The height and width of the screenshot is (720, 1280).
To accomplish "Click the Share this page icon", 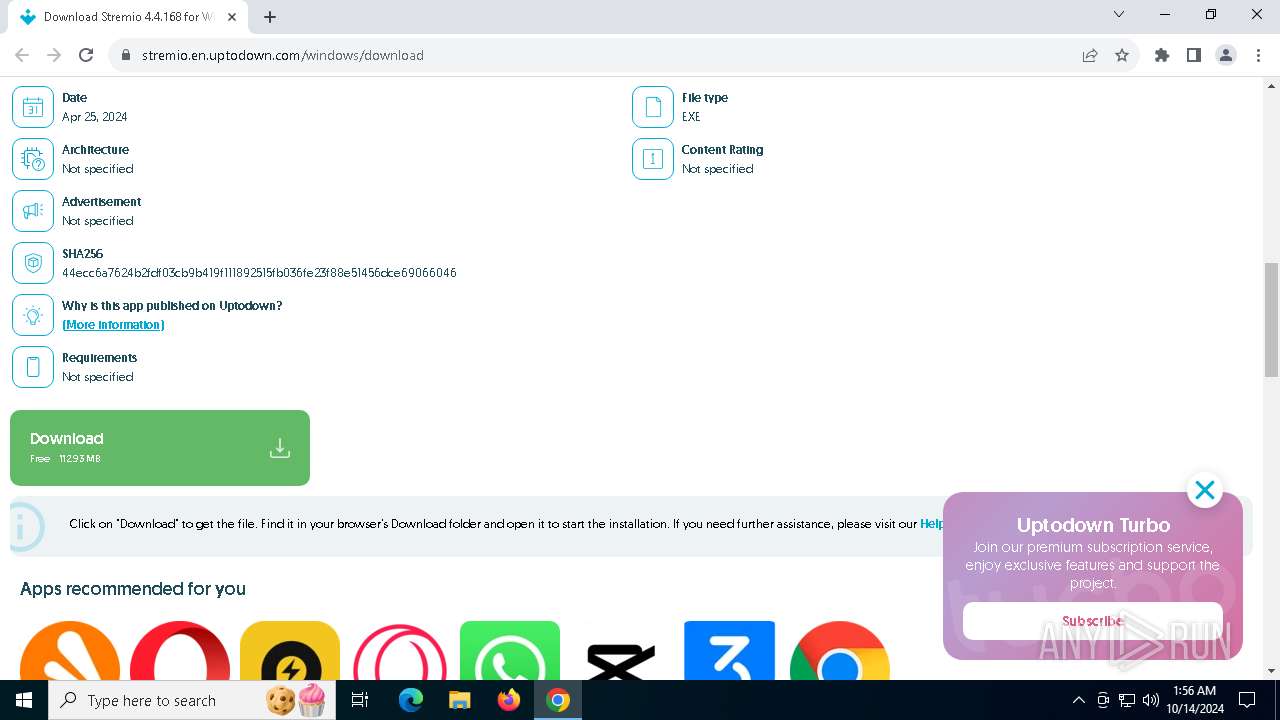I will click(x=1090, y=55).
